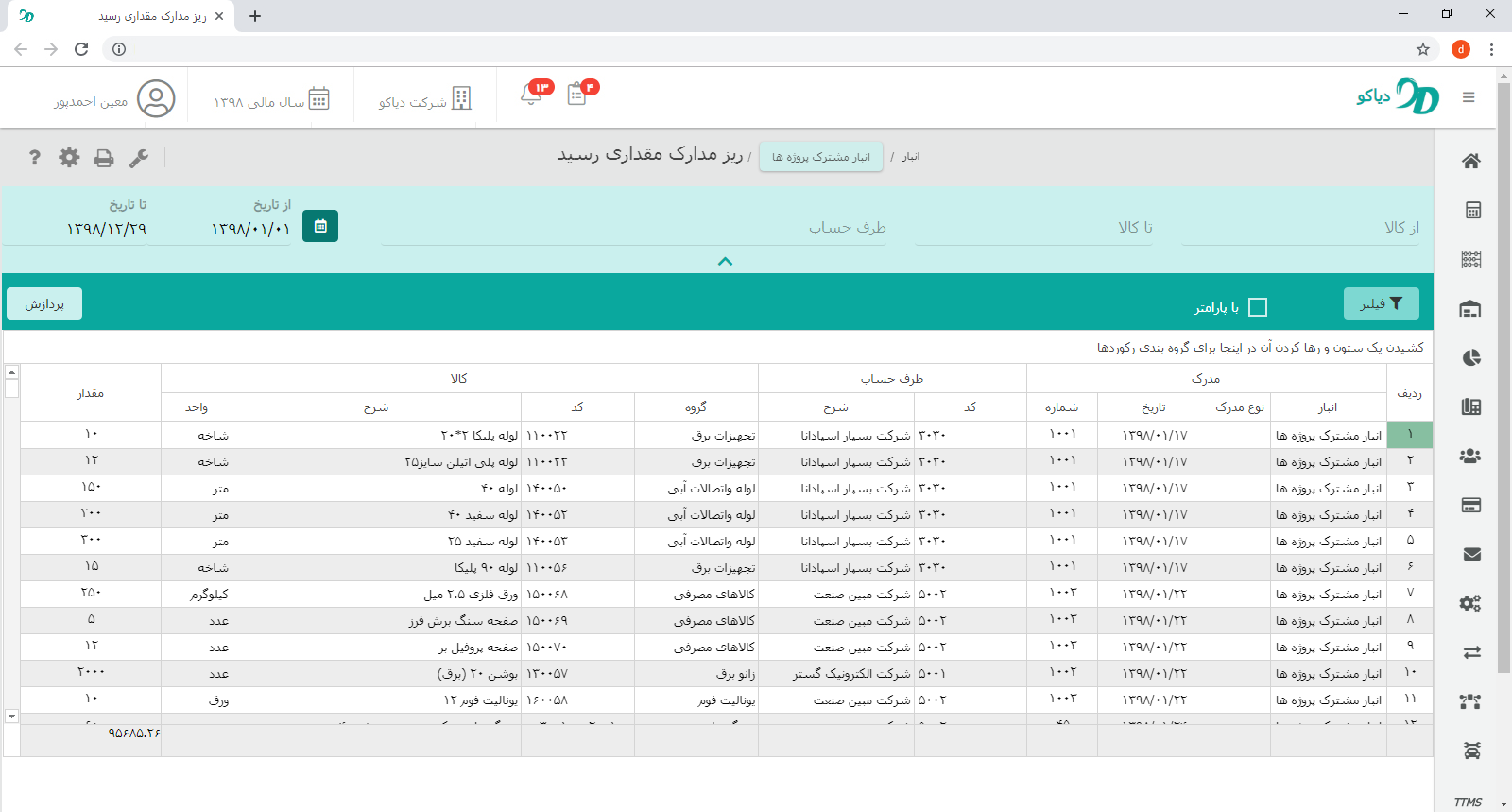This screenshot has width=1512, height=812.
Task: Select row 1 number cell
Action: (x=1409, y=435)
